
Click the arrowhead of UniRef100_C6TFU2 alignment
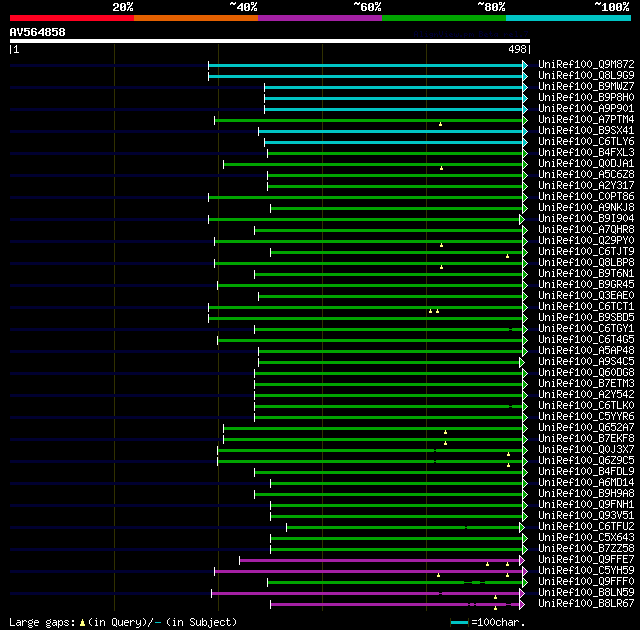click(x=522, y=528)
